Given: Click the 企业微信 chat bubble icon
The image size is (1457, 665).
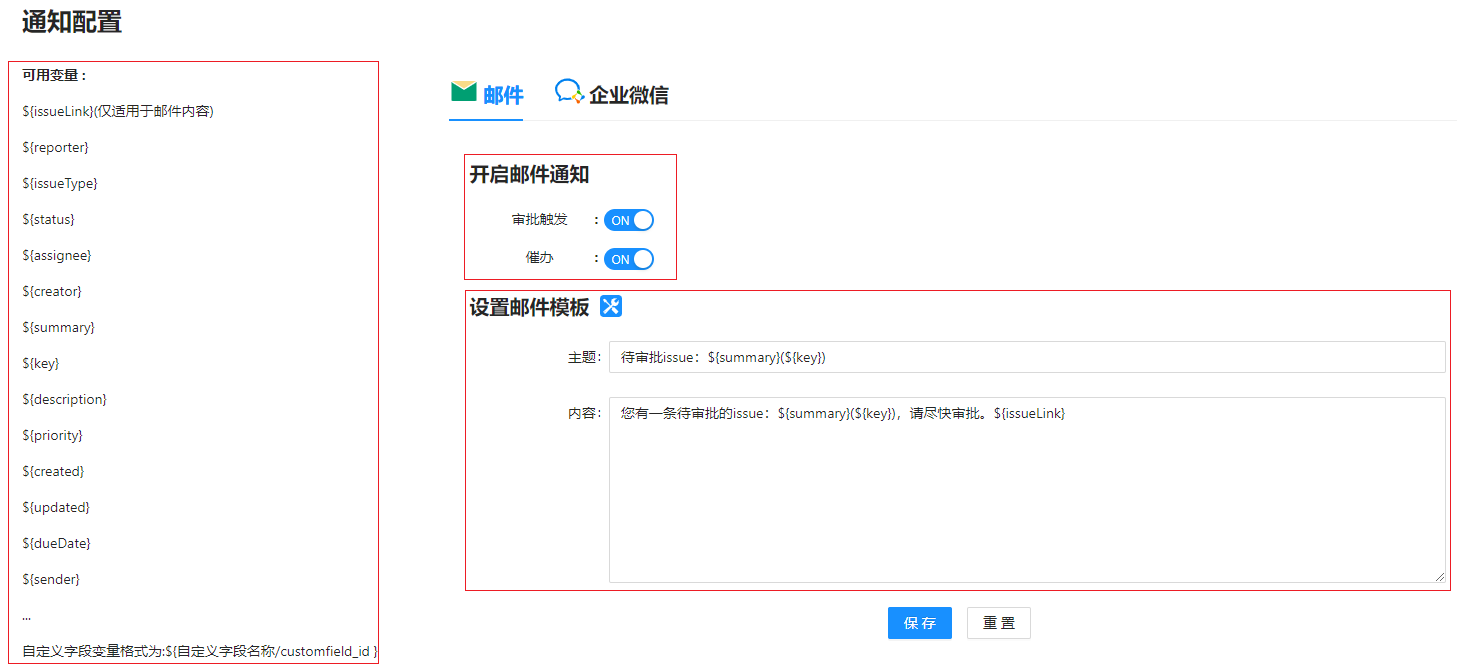Looking at the screenshot, I should coord(568,92).
